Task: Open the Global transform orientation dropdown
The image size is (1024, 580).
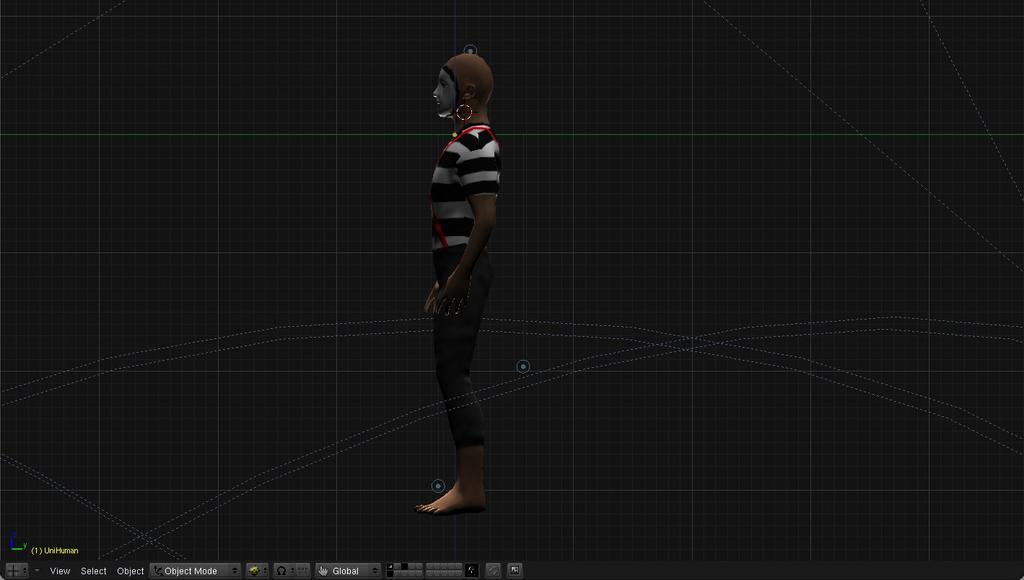Action: (347, 571)
